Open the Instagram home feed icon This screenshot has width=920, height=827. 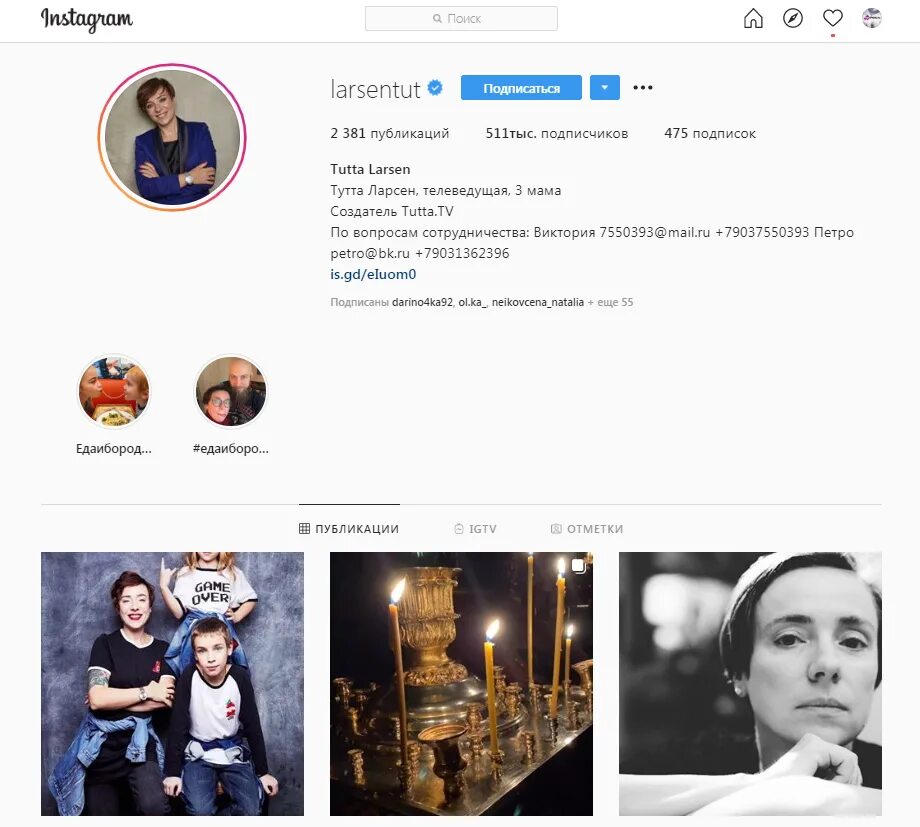coord(753,19)
